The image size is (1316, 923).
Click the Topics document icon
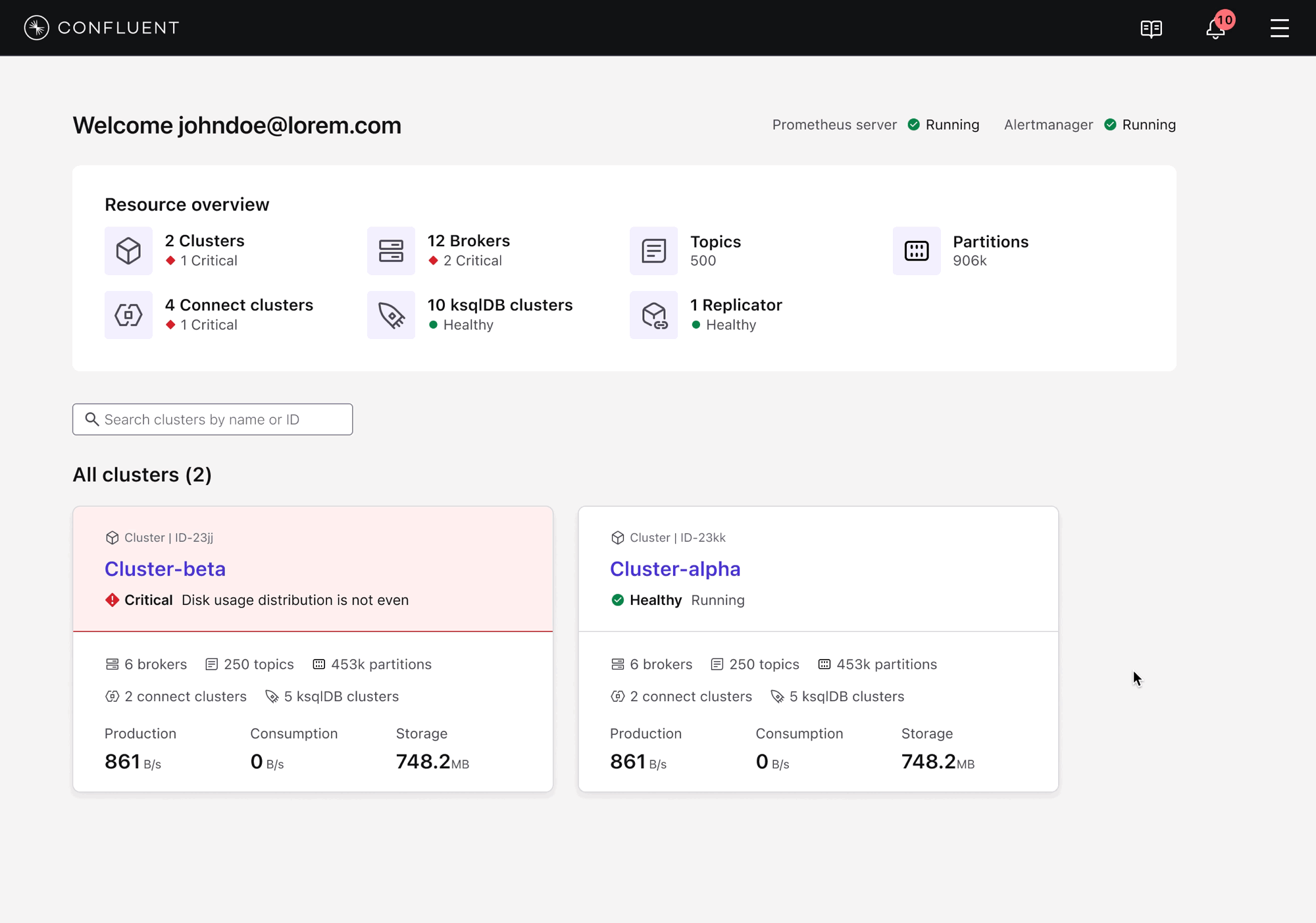653,251
